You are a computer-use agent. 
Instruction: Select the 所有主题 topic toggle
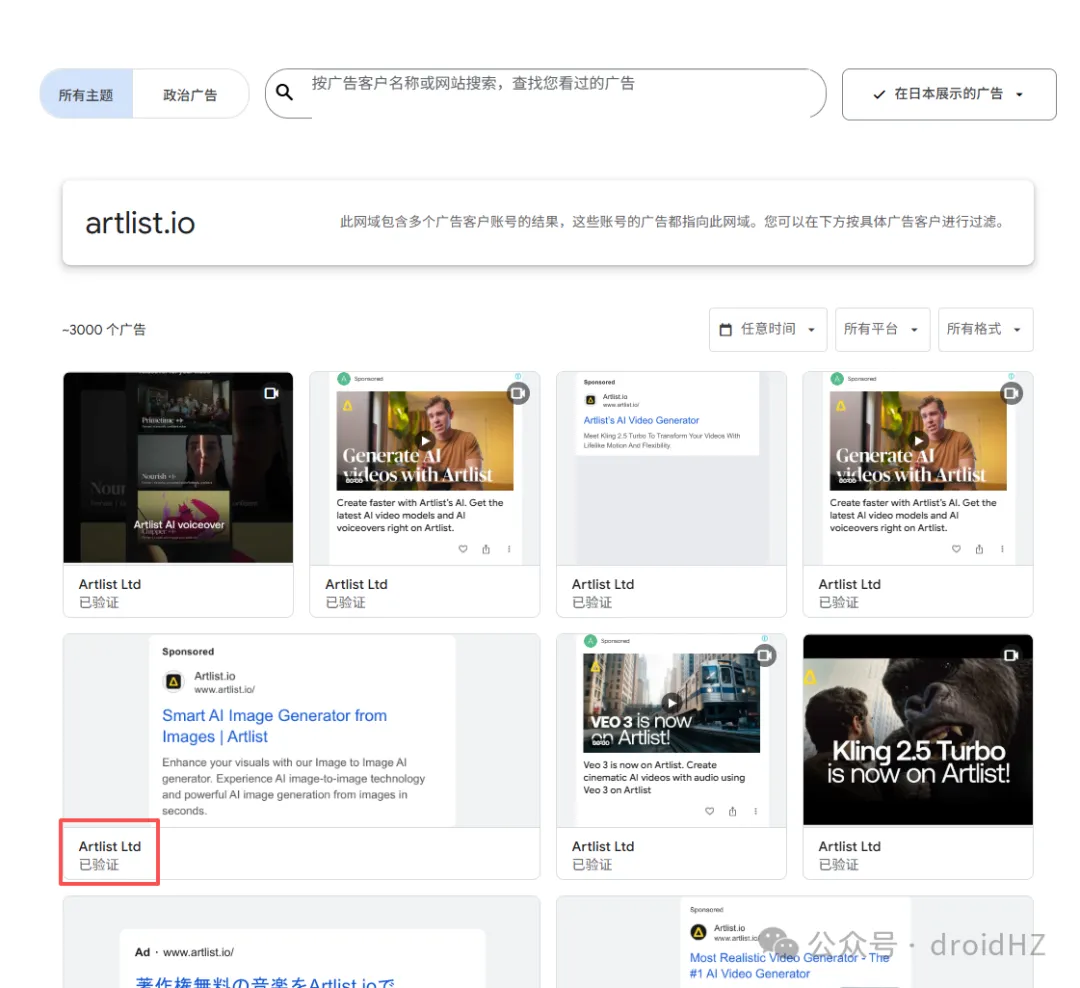86,95
